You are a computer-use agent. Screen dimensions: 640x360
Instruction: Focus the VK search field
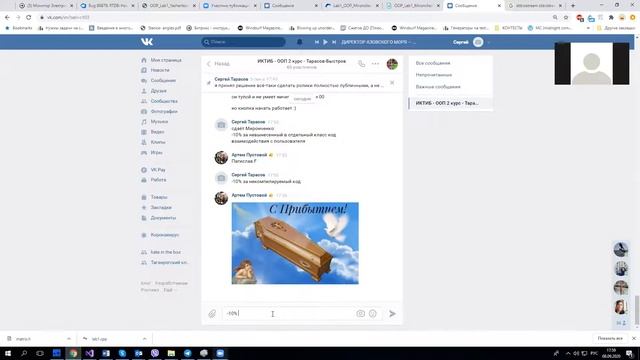click(243, 42)
